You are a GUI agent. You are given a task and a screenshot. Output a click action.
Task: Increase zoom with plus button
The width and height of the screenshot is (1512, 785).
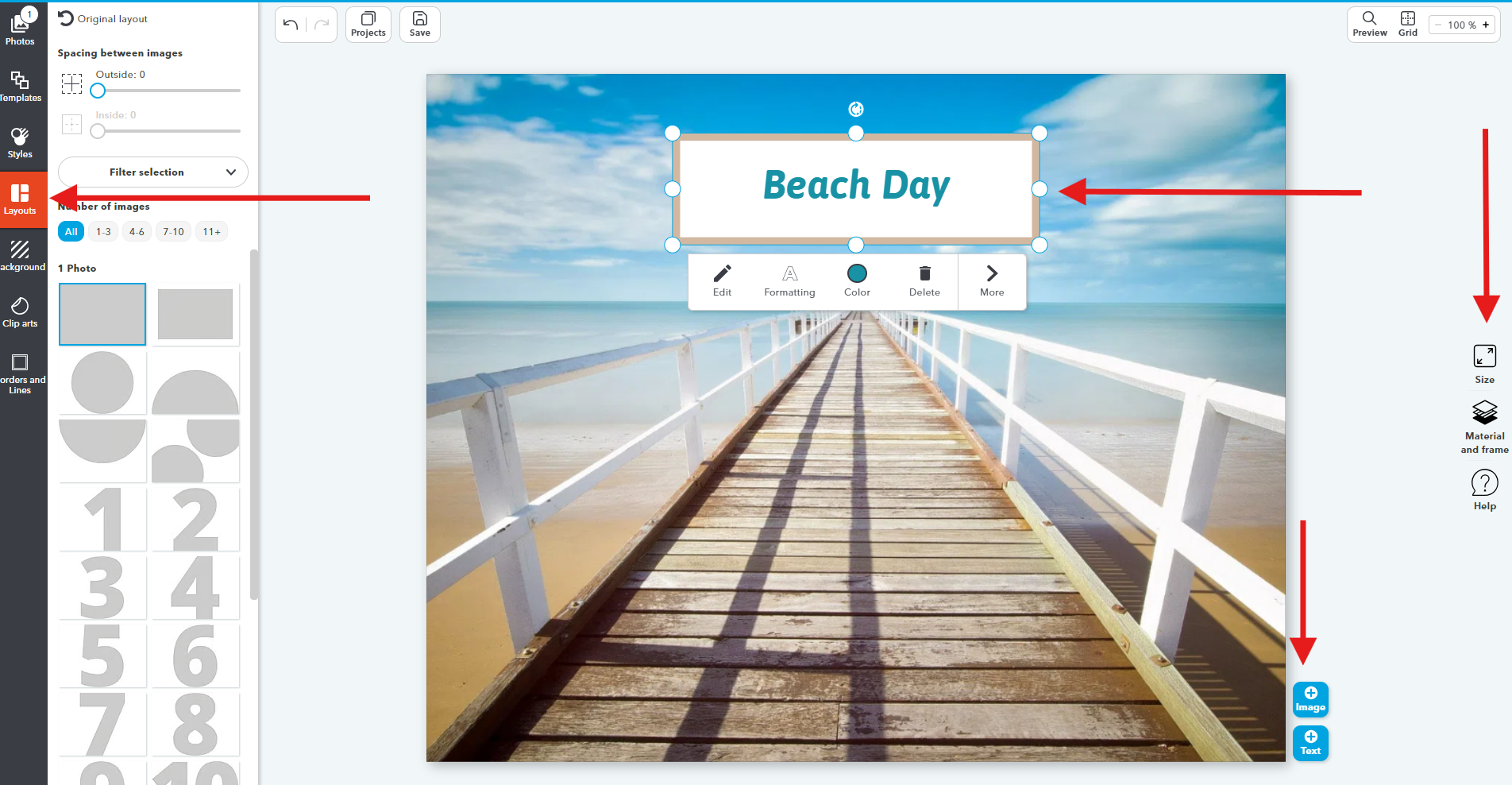pos(1486,25)
